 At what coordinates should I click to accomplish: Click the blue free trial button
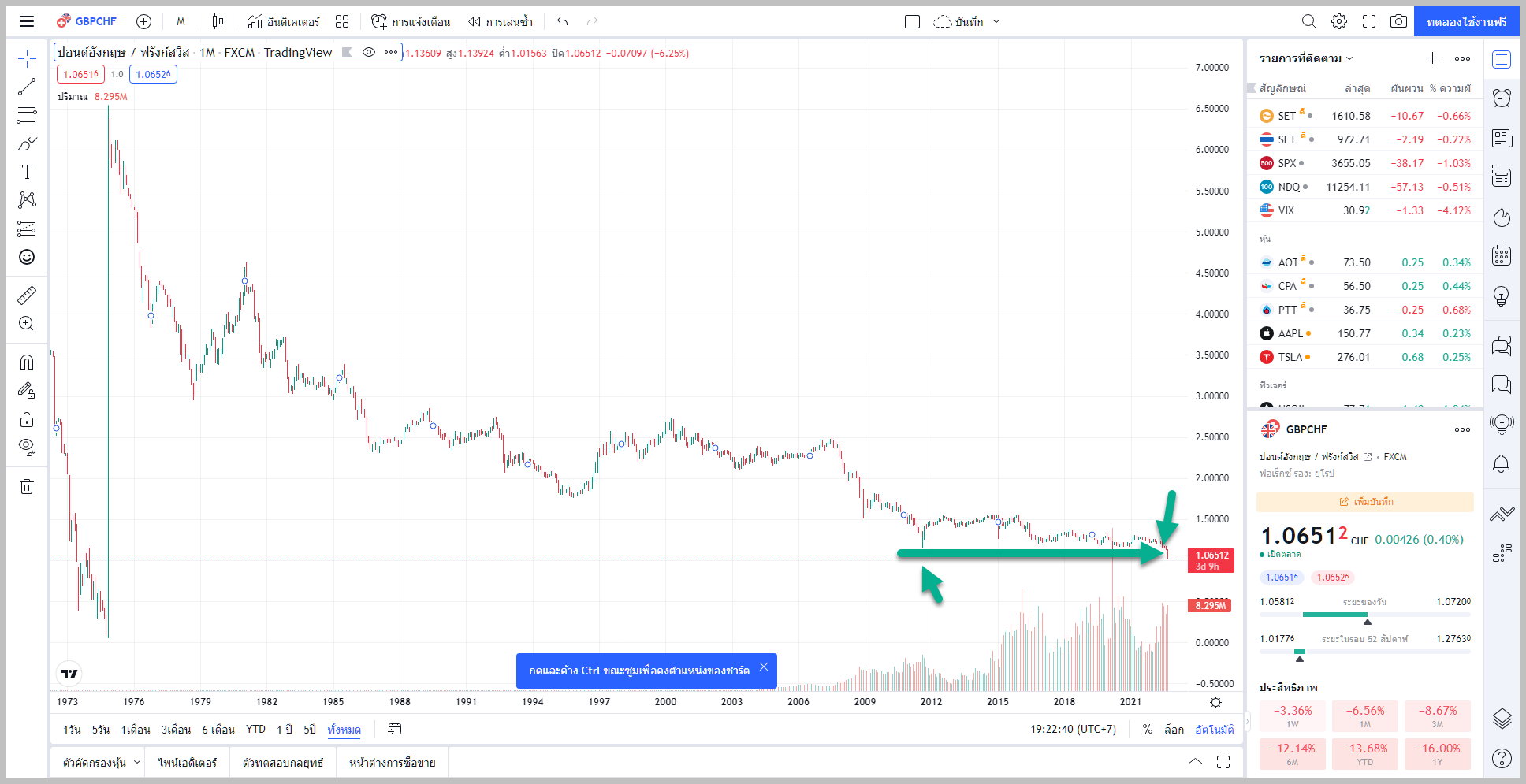coord(1466,21)
